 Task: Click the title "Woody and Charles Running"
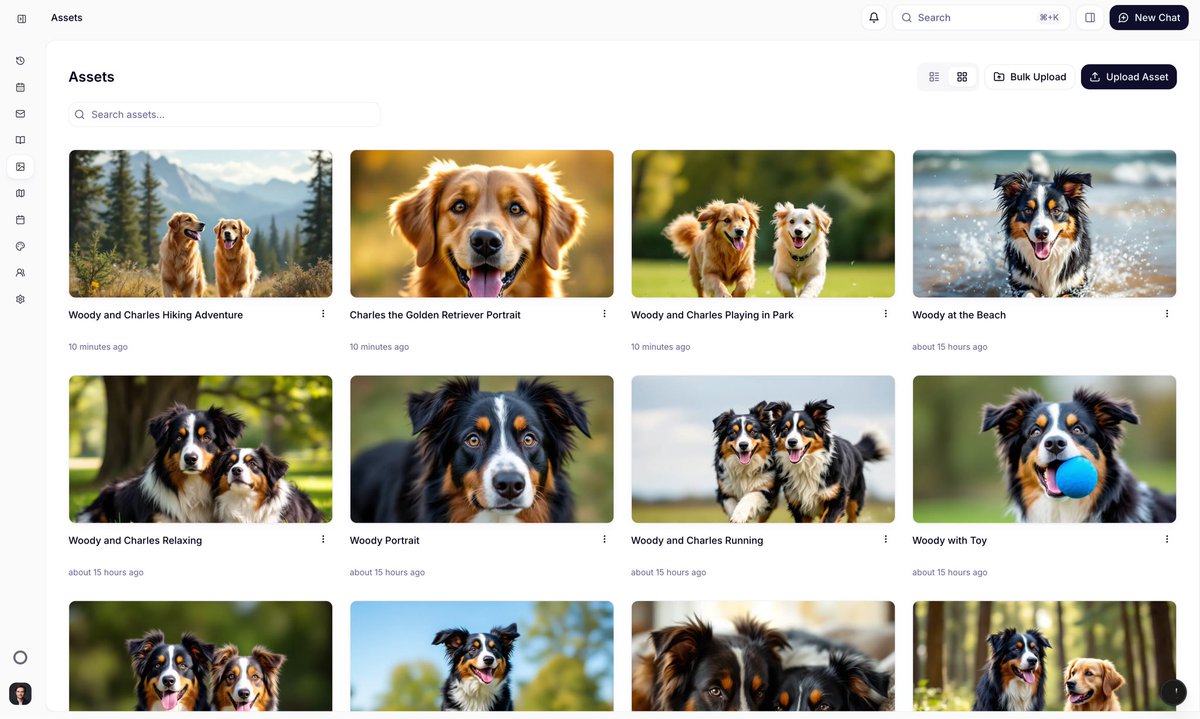coord(697,540)
